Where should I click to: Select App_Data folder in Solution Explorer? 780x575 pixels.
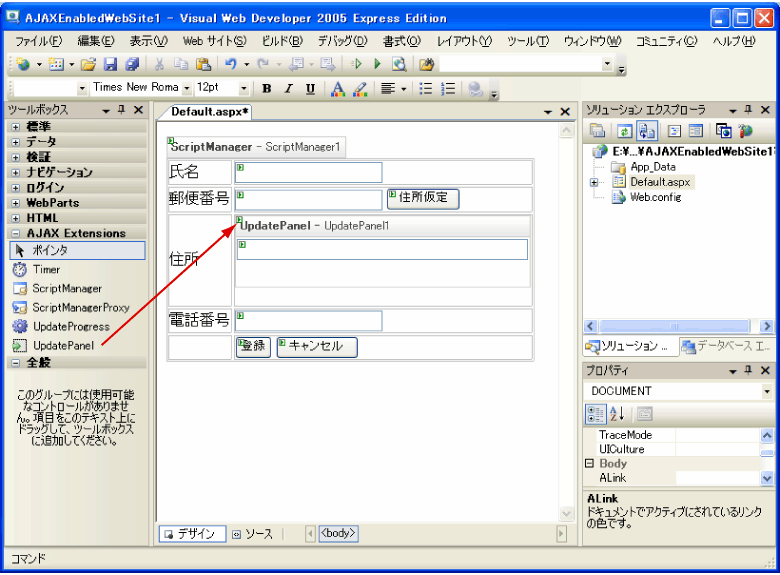pyautogui.click(x=653, y=167)
